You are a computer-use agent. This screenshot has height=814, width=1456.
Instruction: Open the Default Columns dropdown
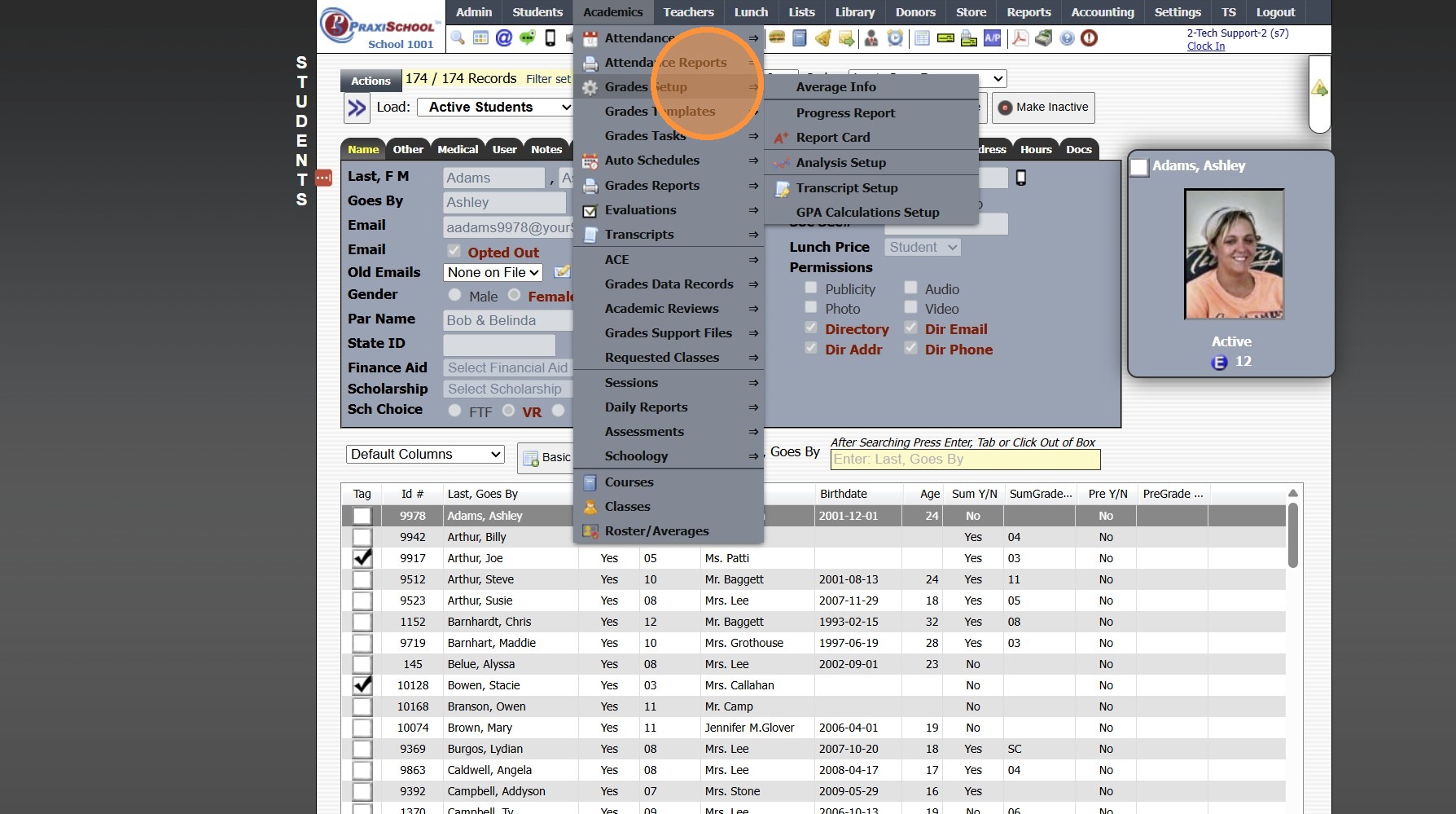425,455
